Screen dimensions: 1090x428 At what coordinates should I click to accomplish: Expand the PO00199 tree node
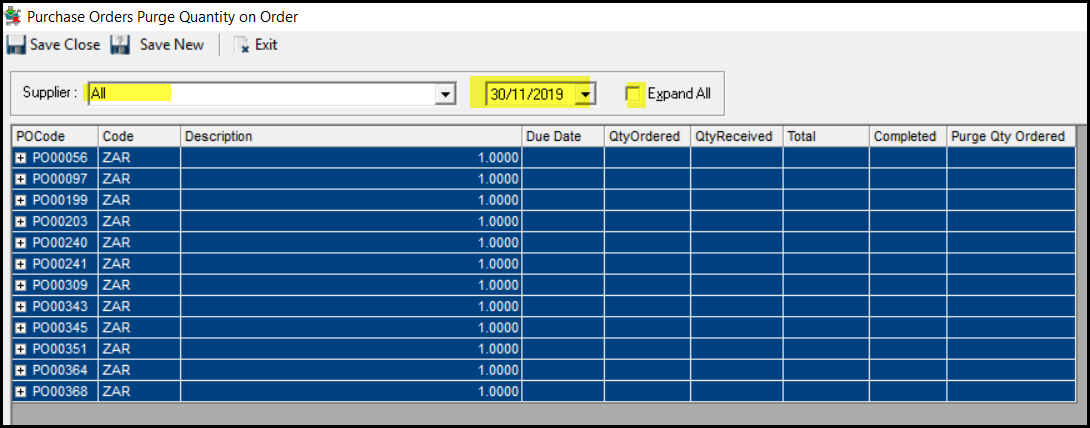click(21, 199)
